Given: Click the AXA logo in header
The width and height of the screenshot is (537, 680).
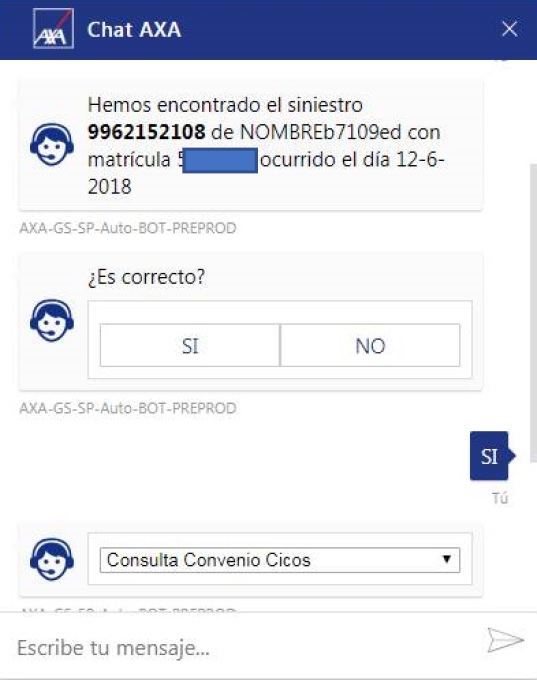Looking at the screenshot, I should click(53, 29).
